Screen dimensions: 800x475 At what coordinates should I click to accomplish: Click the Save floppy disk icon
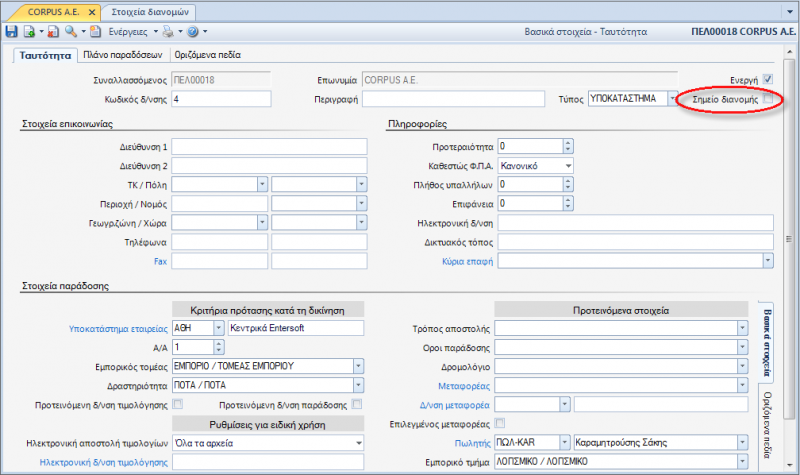click(11, 32)
